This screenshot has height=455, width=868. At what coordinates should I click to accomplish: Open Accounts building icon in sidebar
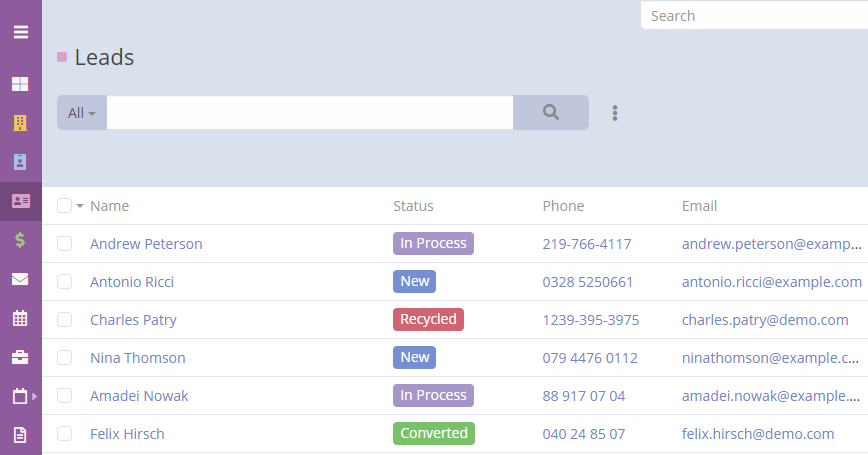tap(20, 123)
